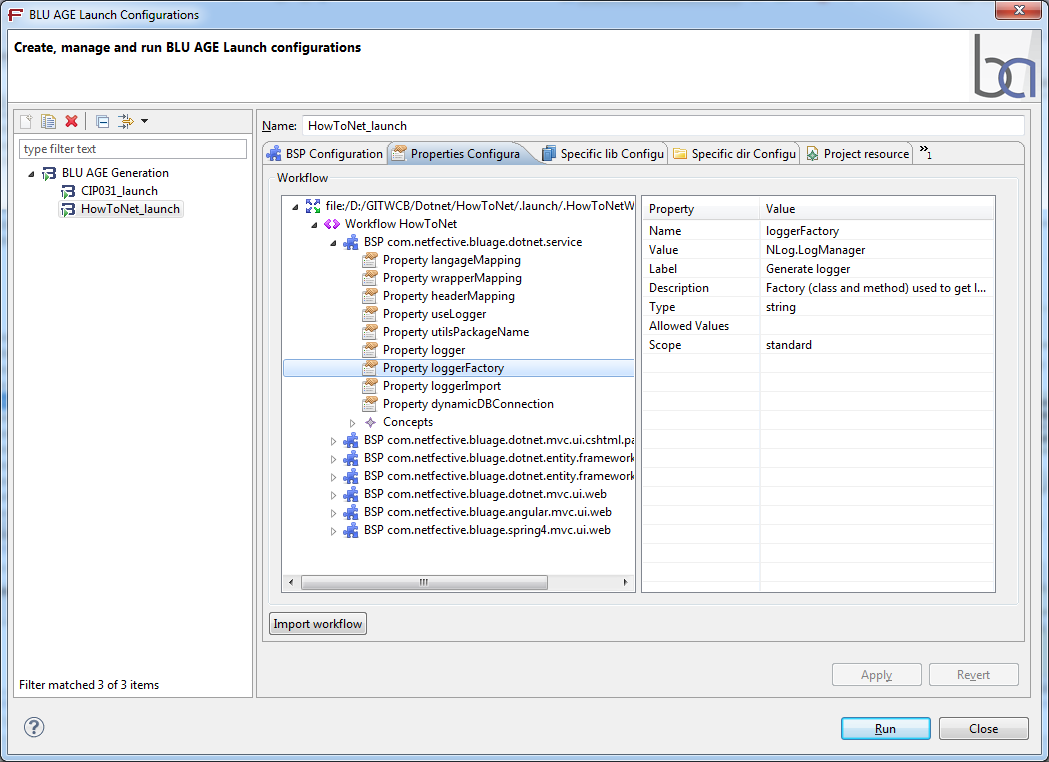Select the Workflow HowToNet tree item
Screen dimensions: 1049x762
[x=401, y=223]
